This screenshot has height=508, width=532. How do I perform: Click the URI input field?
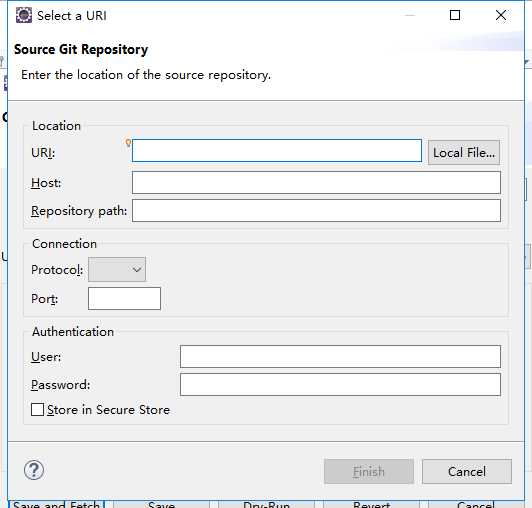click(x=277, y=151)
